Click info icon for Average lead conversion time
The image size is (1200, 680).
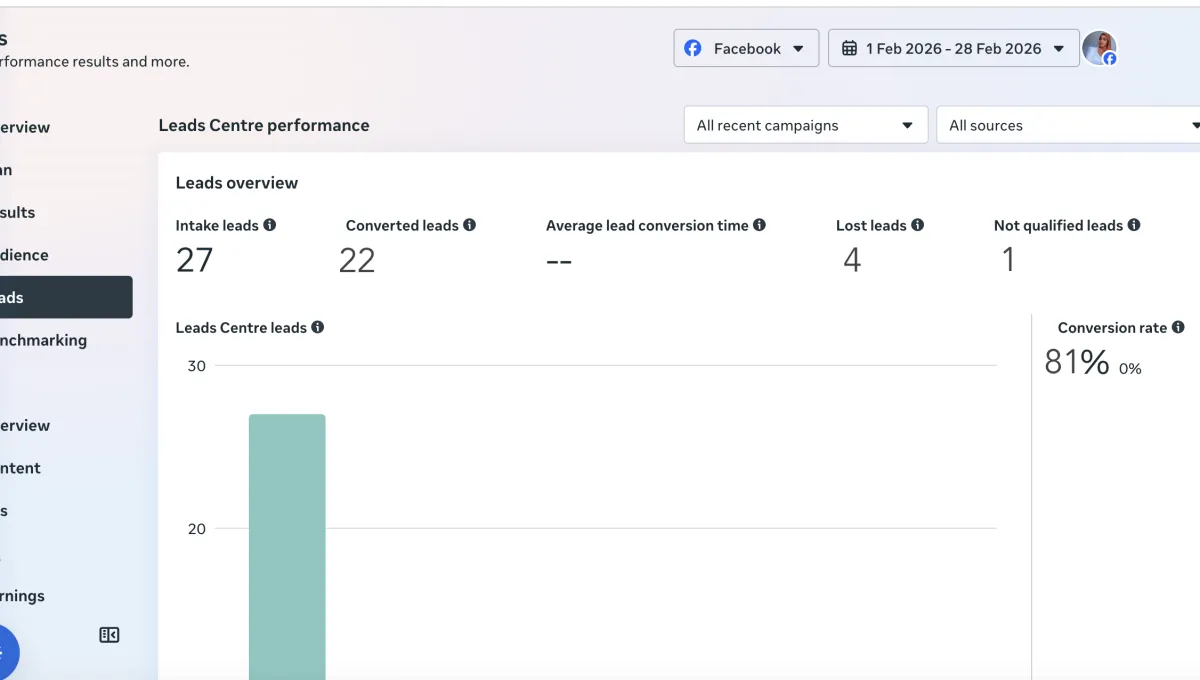click(x=760, y=226)
